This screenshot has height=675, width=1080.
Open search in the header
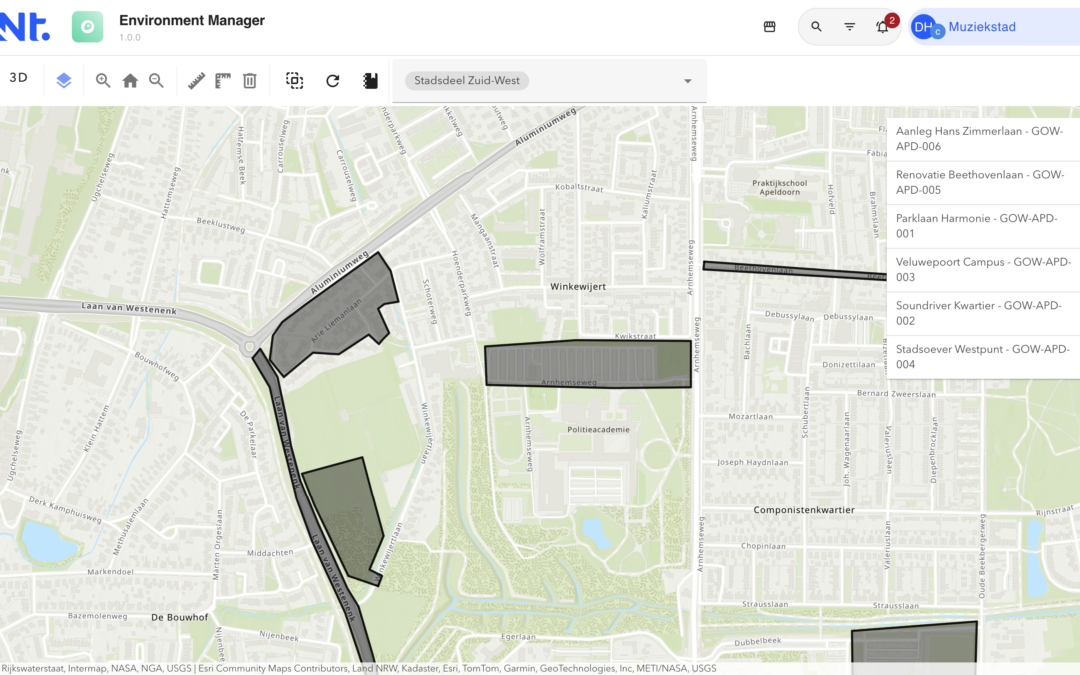pyautogui.click(x=816, y=27)
